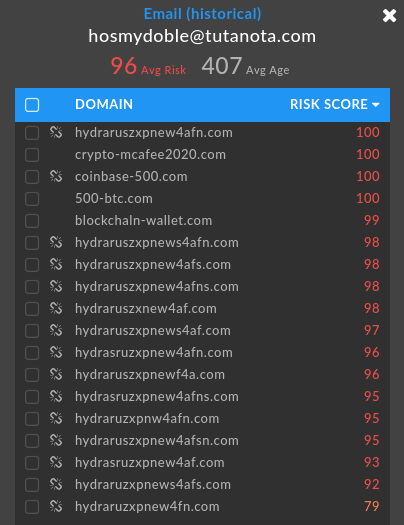The image size is (404, 525).
Task: Click icon beside hydrasruzxpnew4afn.com
Action: click(x=56, y=352)
